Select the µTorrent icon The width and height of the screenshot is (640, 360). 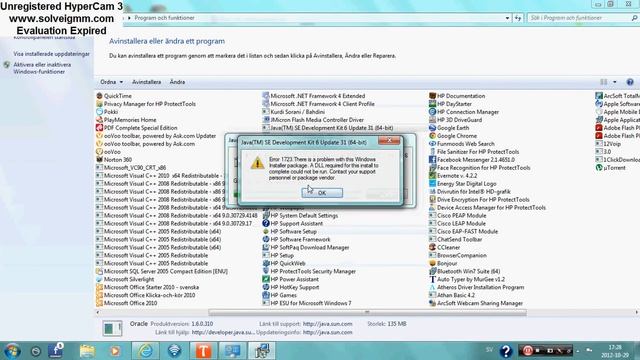(599, 167)
